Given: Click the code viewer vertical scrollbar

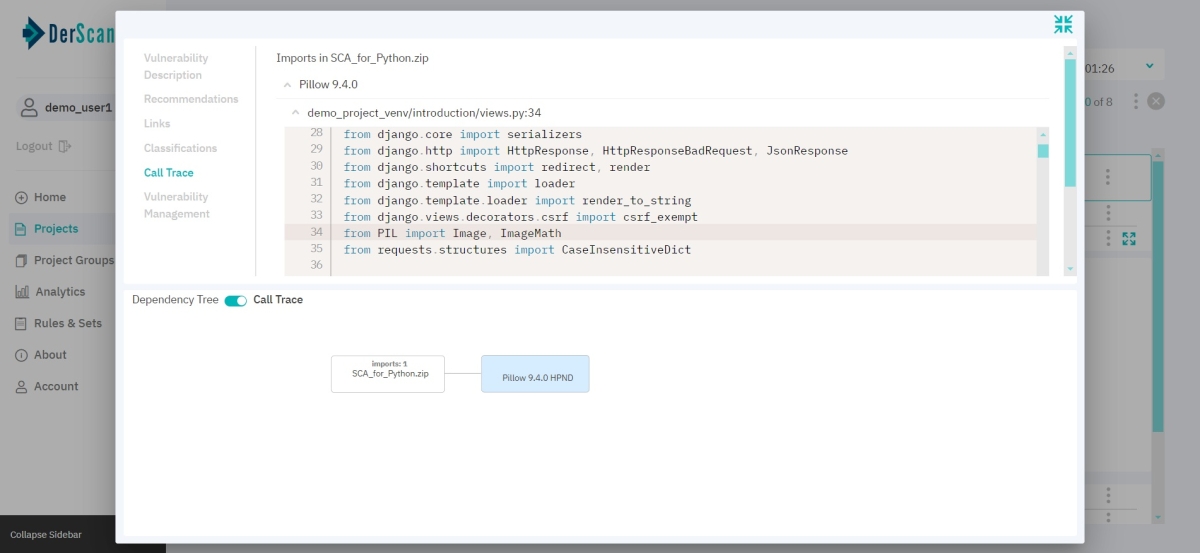Looking at the screenshot, I should pos(1043,200).
